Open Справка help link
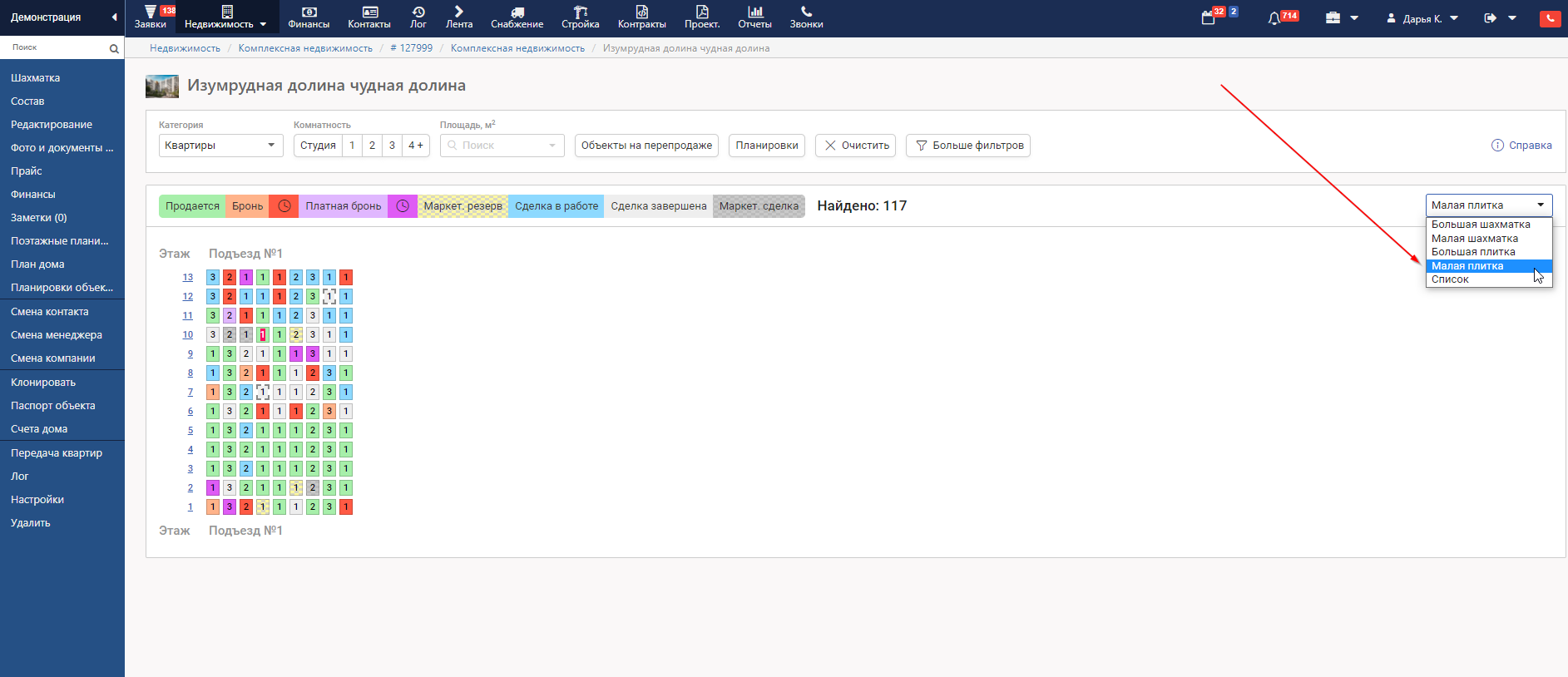 coord(1521,145)
